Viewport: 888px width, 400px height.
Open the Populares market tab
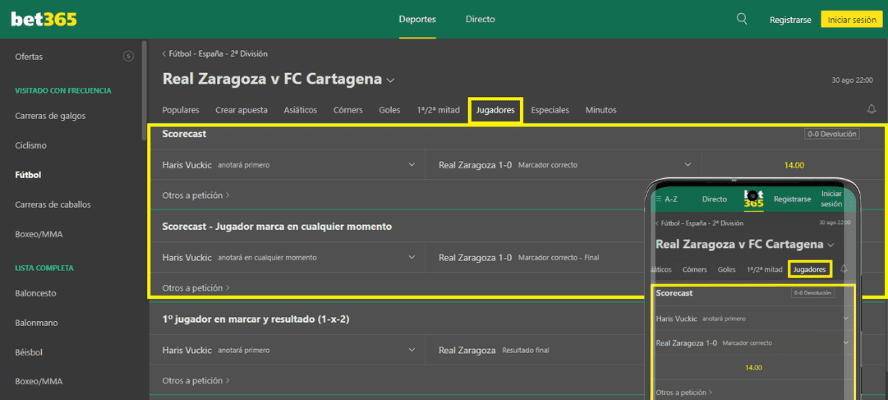click(181, 110)
